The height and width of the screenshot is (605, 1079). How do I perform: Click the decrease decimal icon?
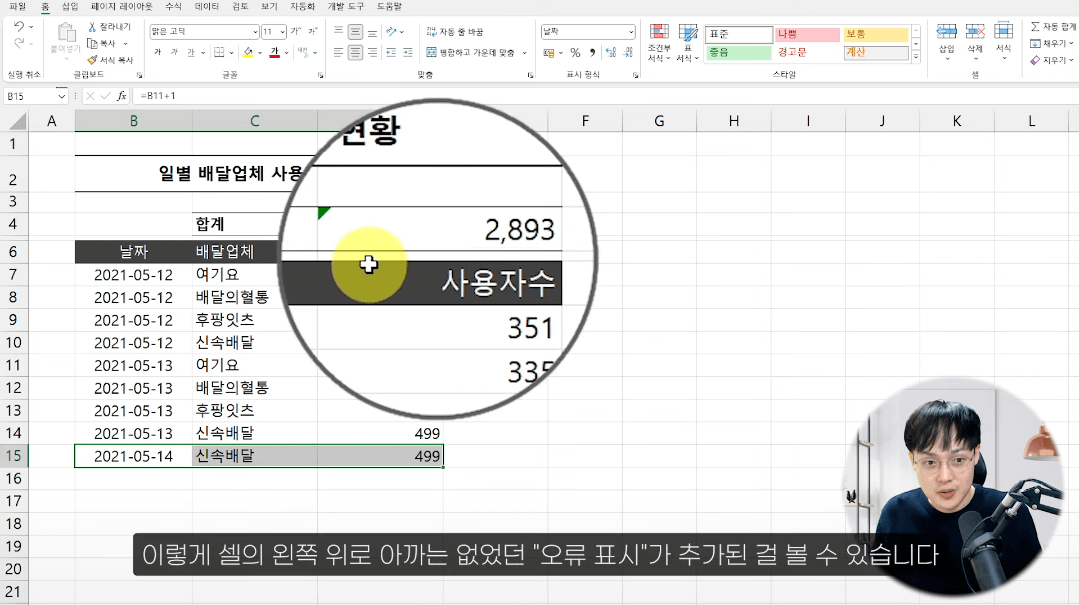click(x=628, y=52)
